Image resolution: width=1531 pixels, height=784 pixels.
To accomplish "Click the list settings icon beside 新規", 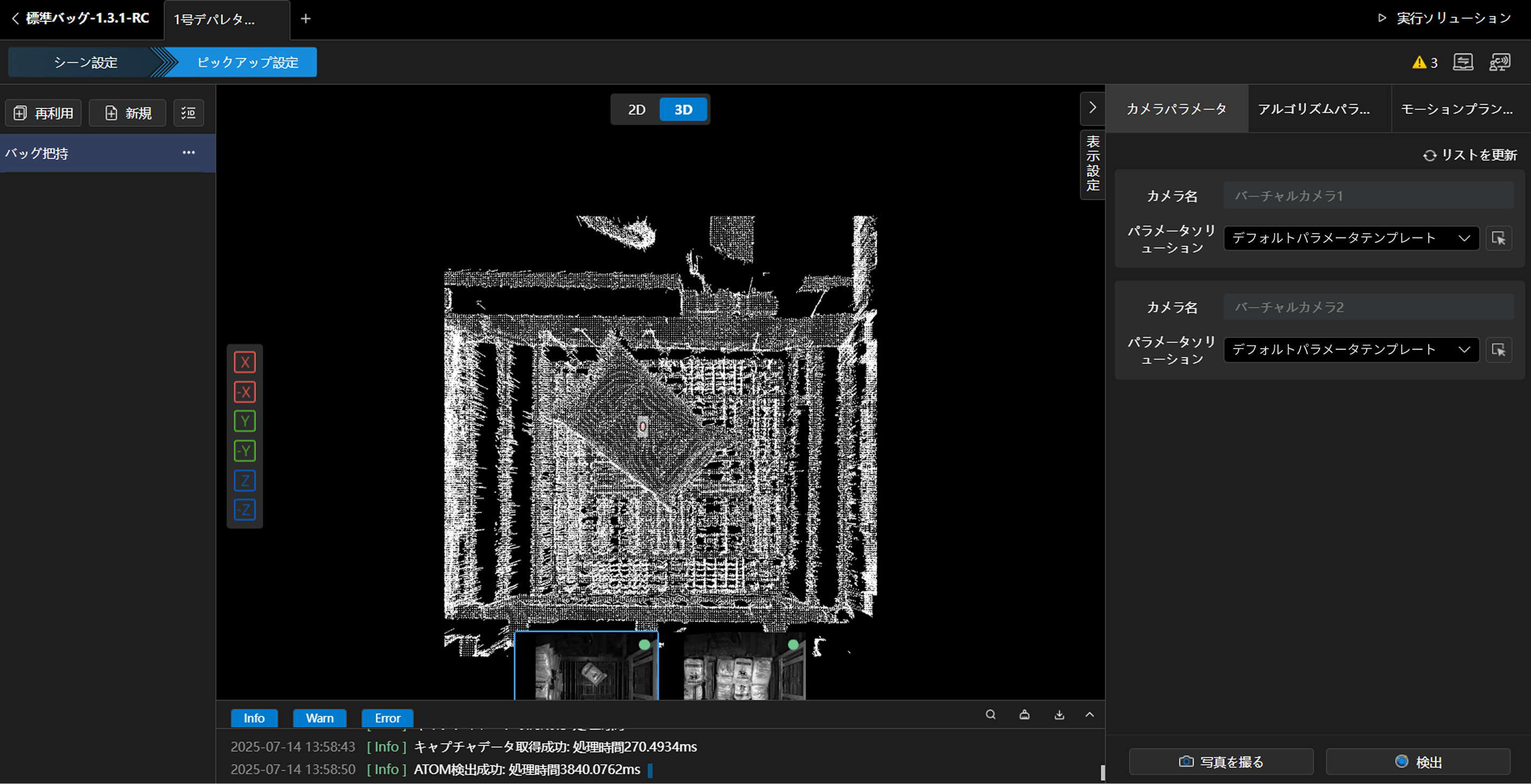I will point(188,113).
